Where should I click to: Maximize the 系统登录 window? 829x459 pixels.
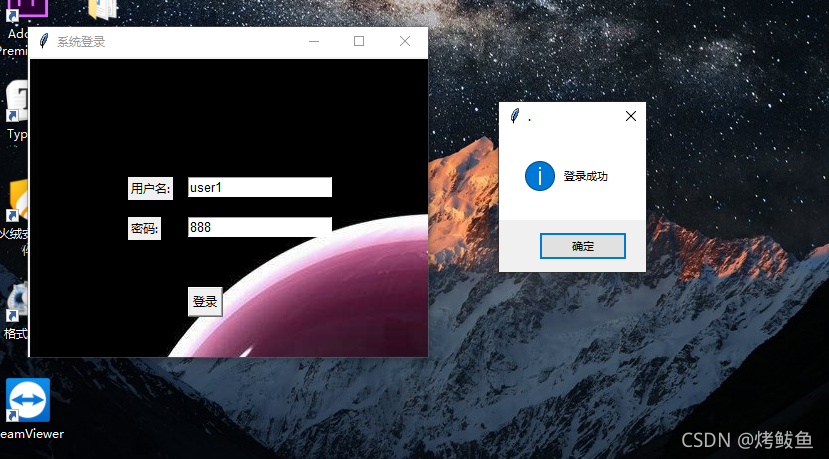(359, 41)
